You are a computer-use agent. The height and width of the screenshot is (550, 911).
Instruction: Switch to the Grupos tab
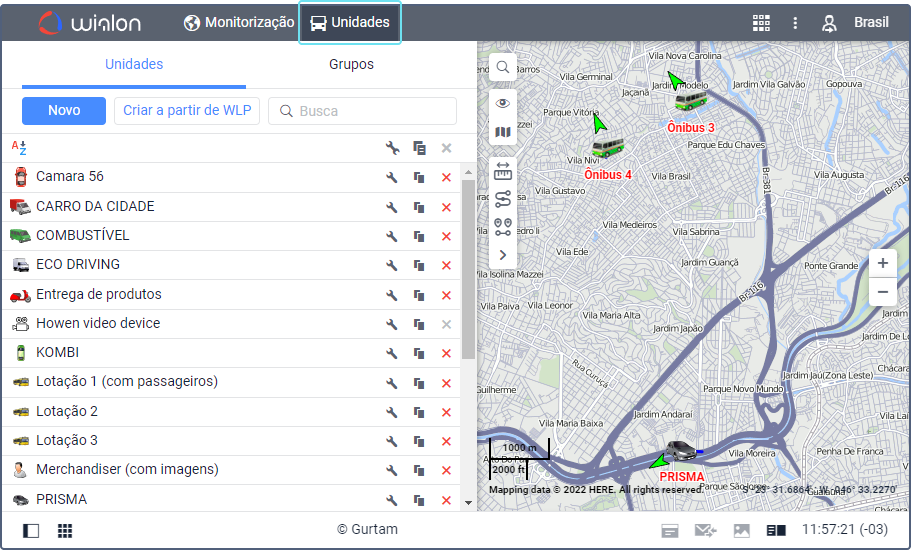pyautogui.click(x=352, y=64)
